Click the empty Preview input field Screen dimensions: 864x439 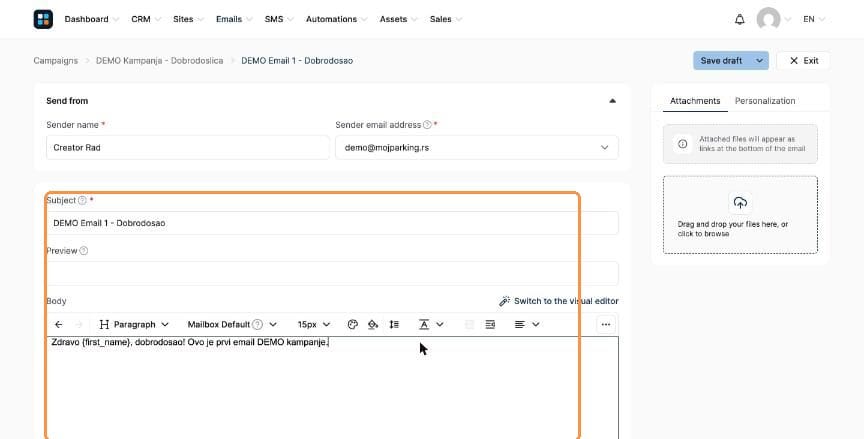(x=332, y=273)
